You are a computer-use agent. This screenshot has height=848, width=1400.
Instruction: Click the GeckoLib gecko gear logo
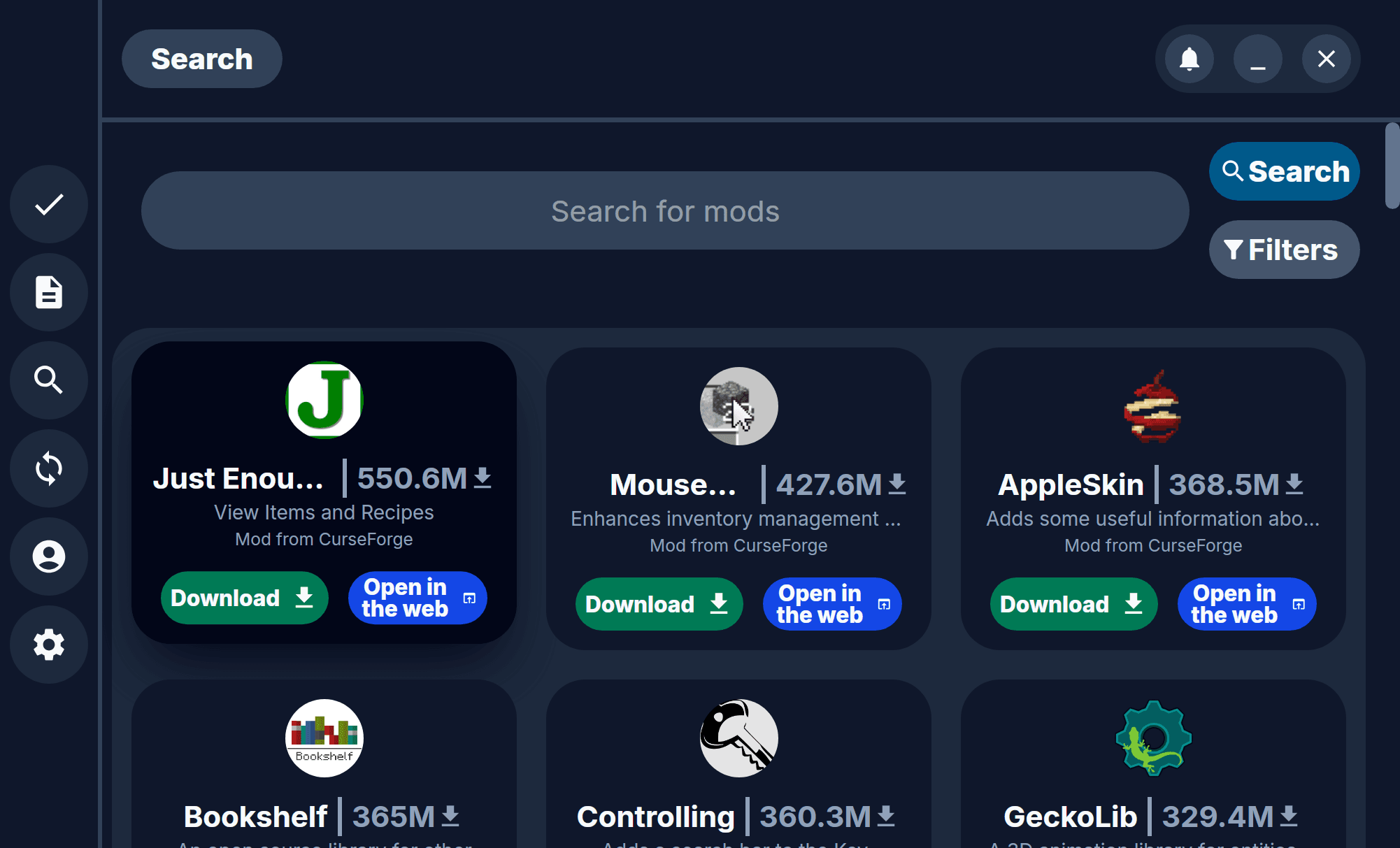point(1154,738)
